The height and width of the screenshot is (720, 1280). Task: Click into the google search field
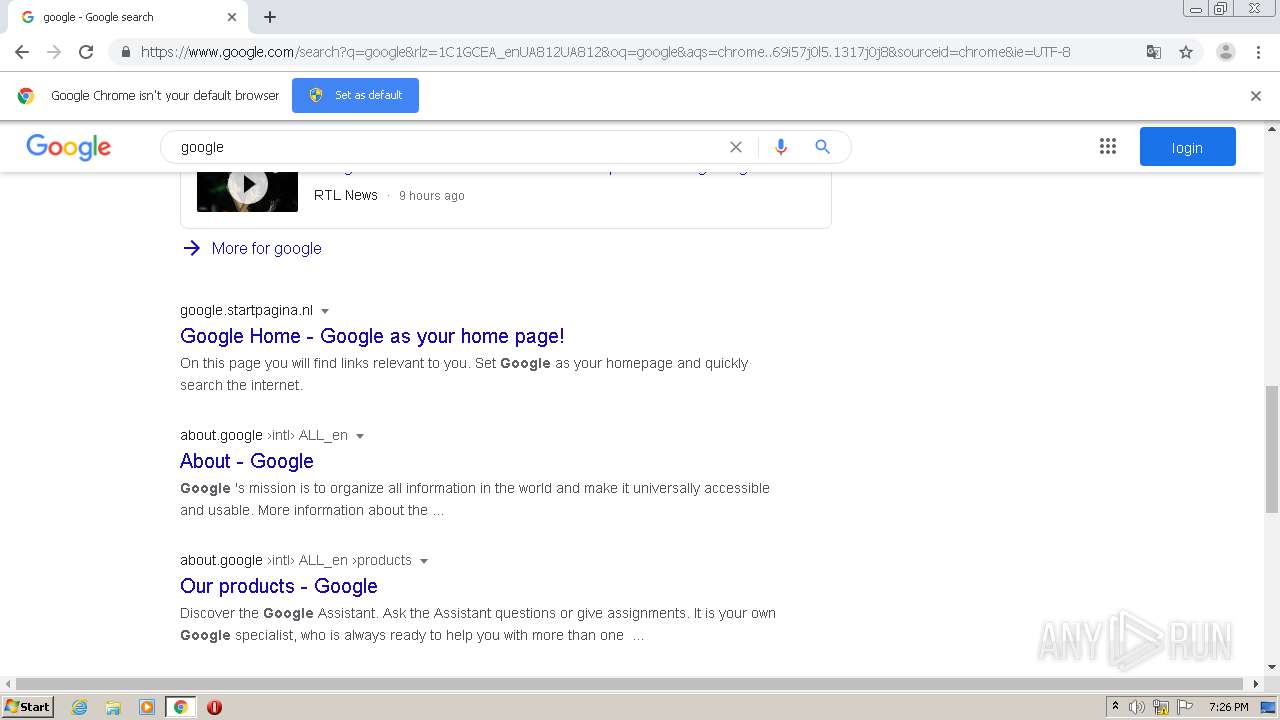tap(450, 147)
